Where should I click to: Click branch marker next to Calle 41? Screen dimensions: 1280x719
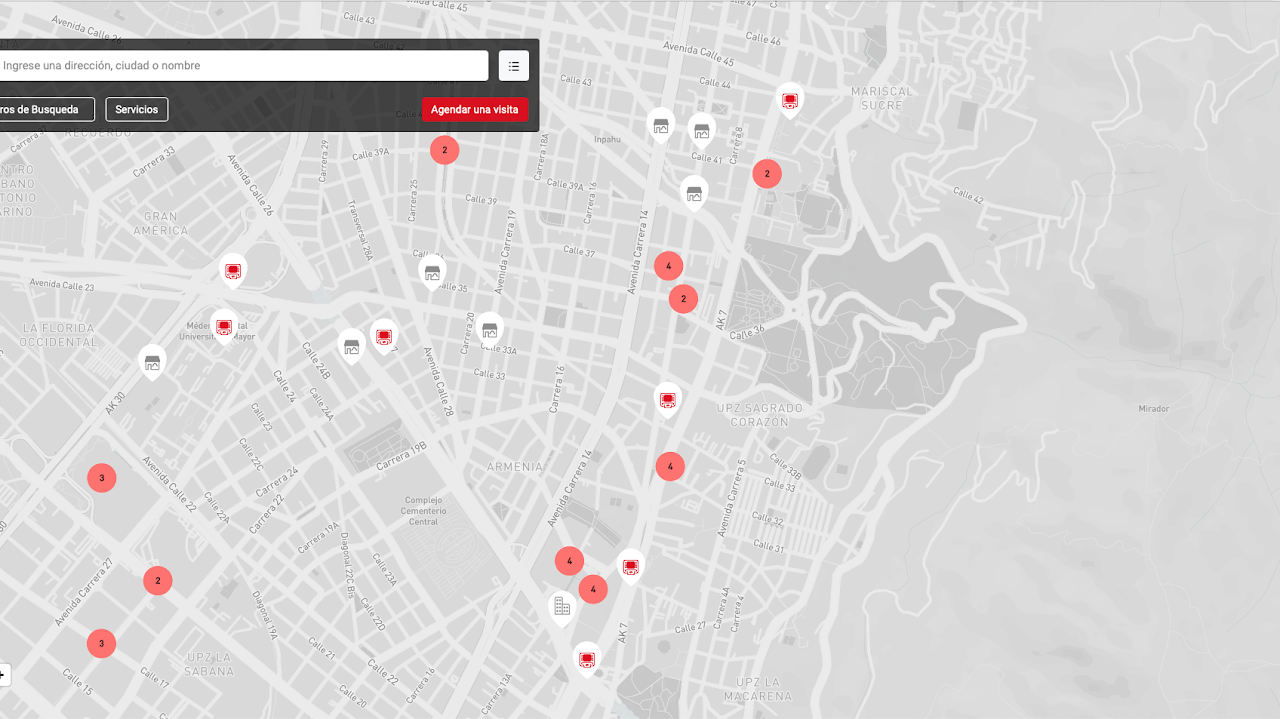pos(701,130)
